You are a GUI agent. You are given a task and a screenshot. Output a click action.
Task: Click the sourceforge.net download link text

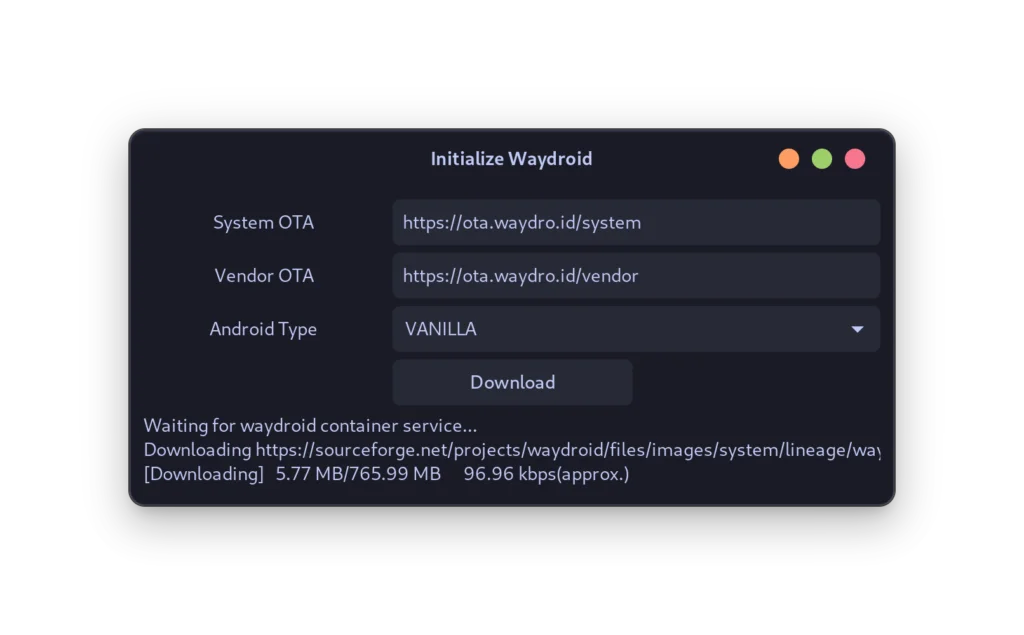500,449
